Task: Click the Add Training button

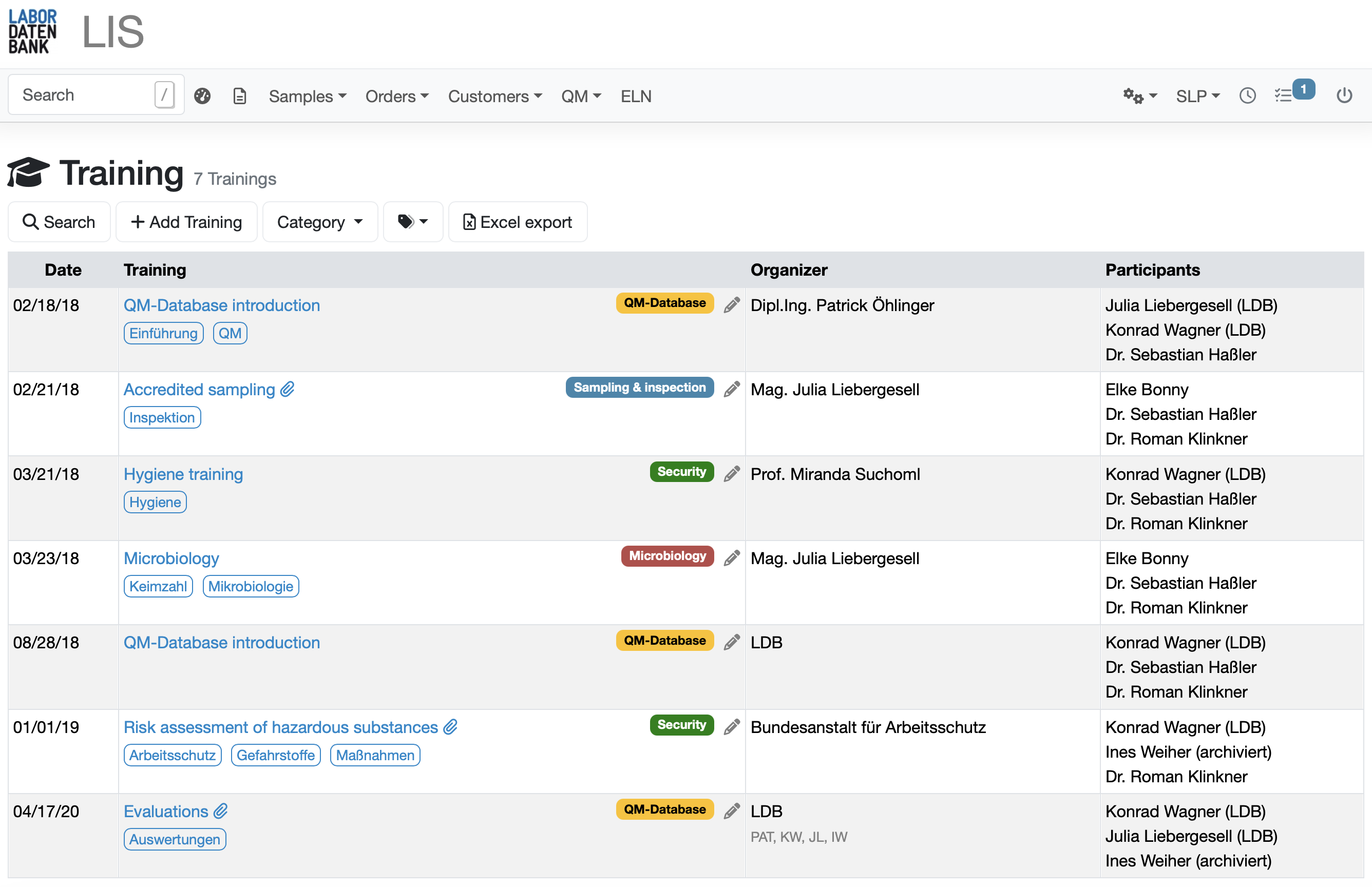Action: (186, 222)
